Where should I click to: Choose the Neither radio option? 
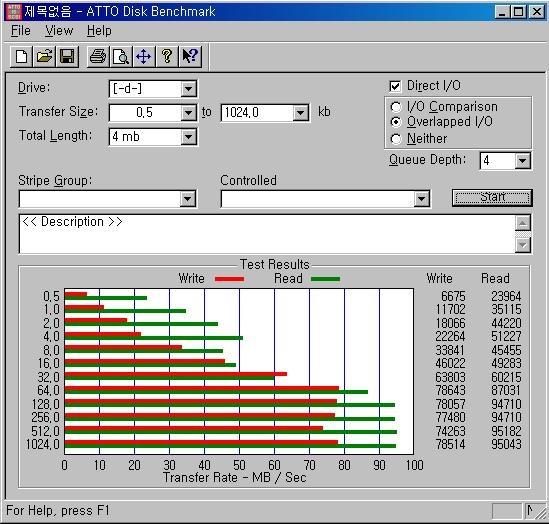click(x=396, y=139)
